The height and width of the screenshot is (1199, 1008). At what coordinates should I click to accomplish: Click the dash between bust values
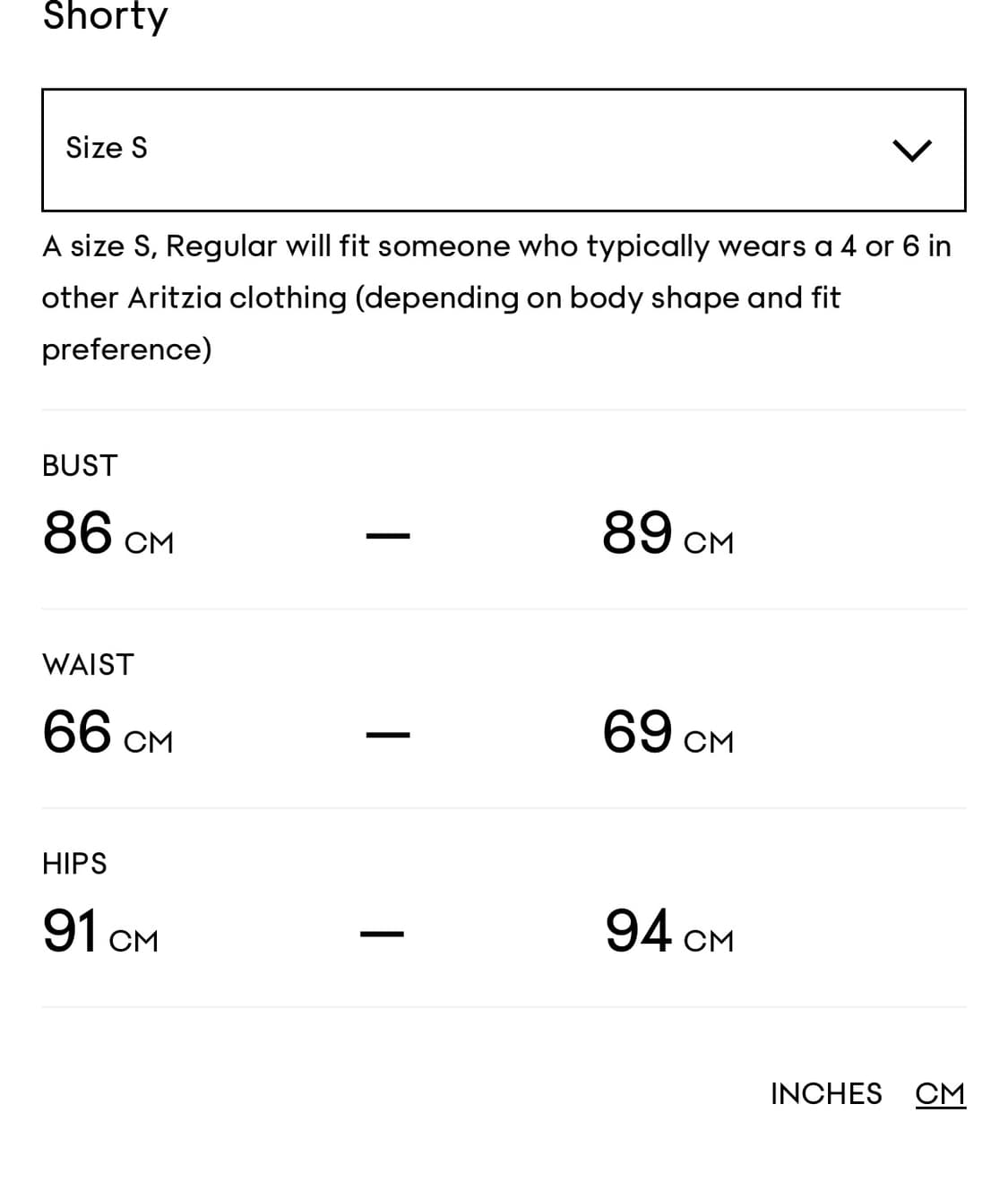click(388, 537)
